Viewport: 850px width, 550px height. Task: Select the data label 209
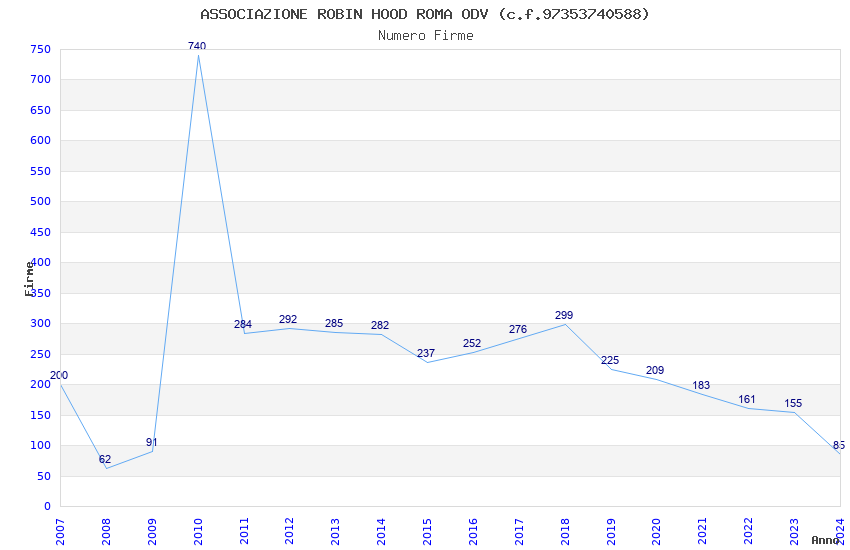click(655, 370)
